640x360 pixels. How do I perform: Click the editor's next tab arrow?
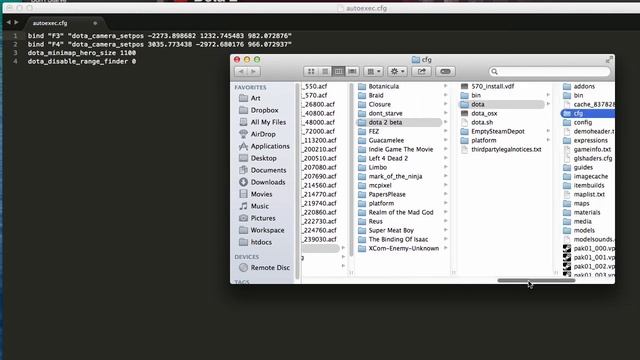point(16,22)
